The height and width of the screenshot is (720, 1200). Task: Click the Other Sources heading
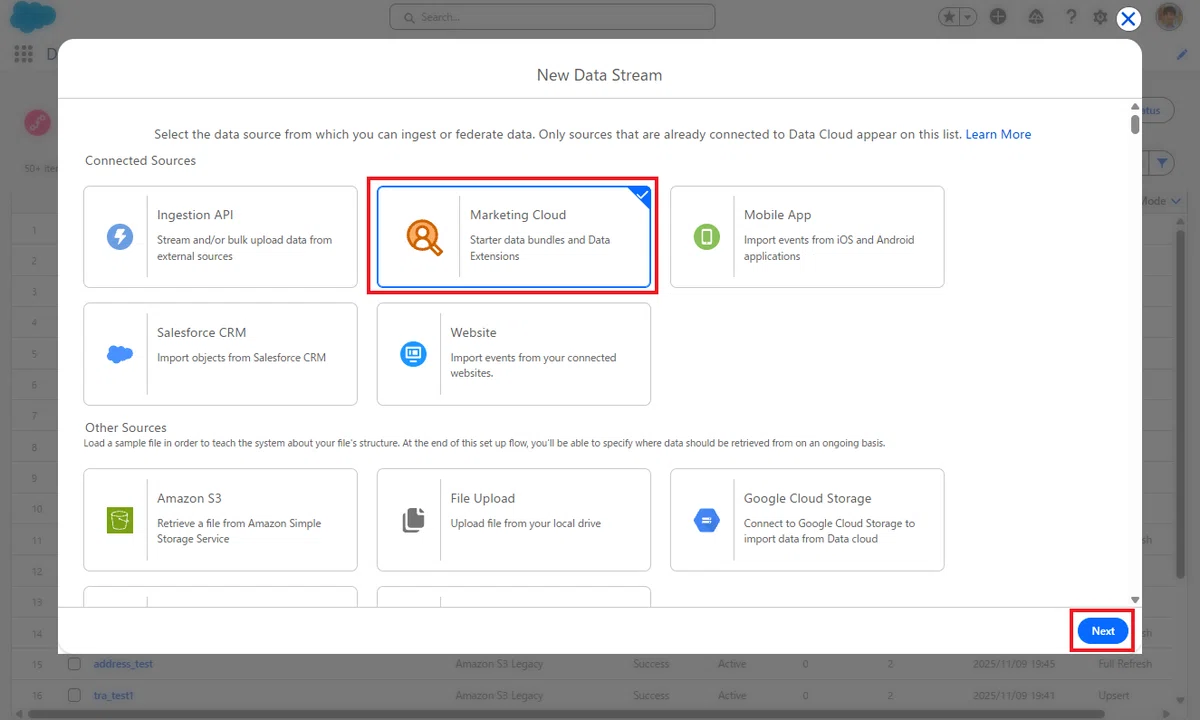coord(126,427)
